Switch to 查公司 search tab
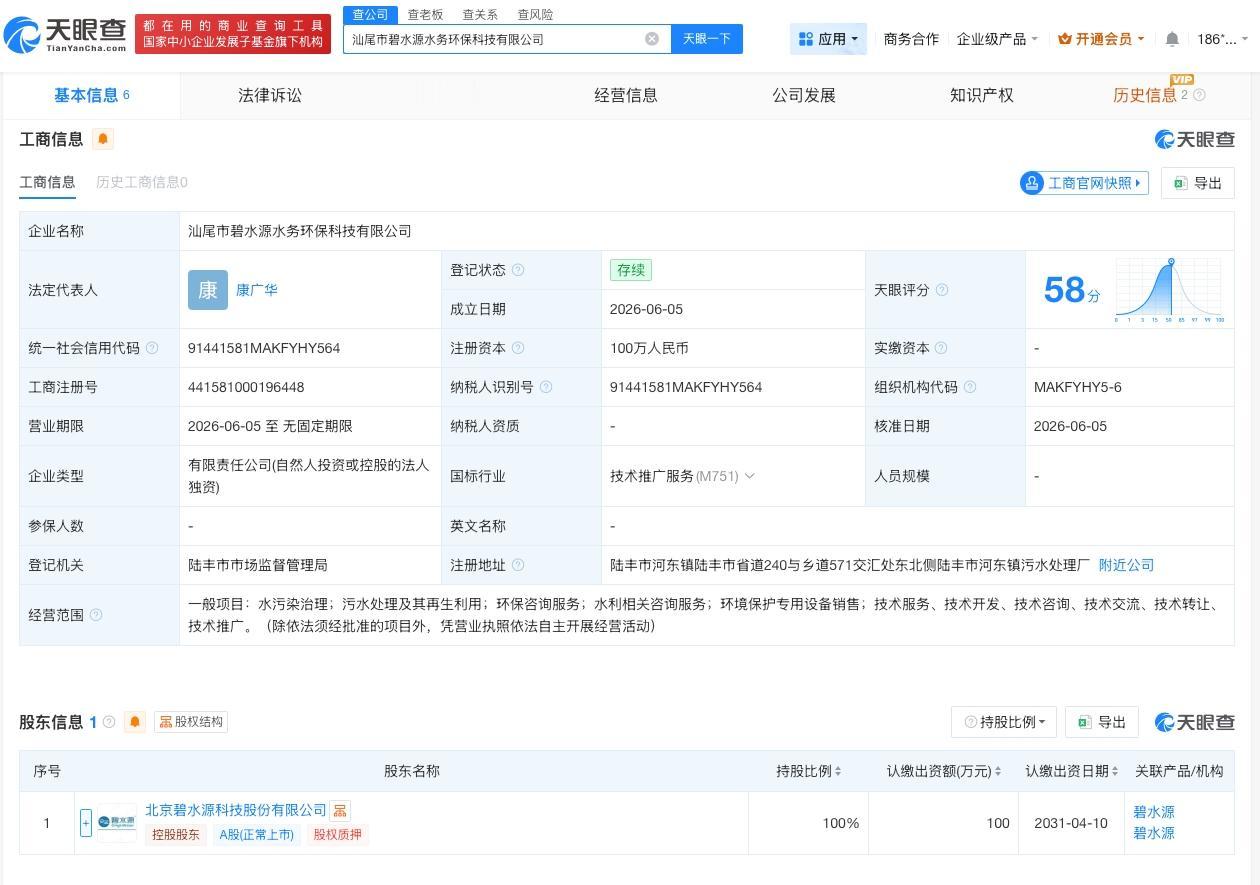Screen dimensions: 1260x885 pyautogui.click(x=370, y=15)
